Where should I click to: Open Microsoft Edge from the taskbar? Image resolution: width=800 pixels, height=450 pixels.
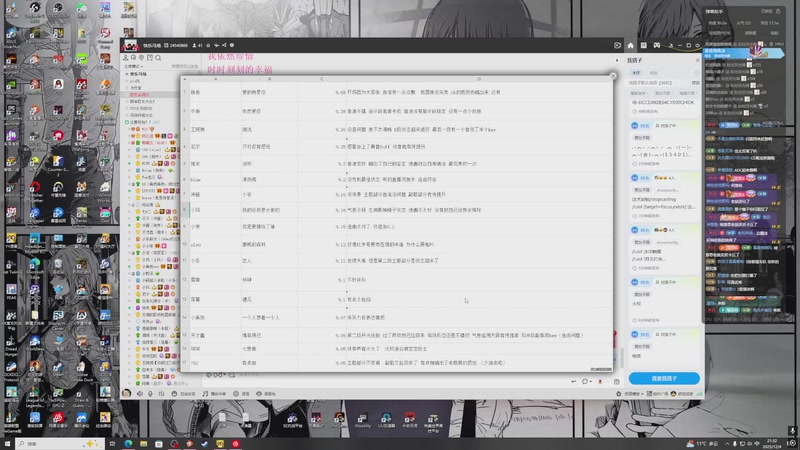coord(128,444)
